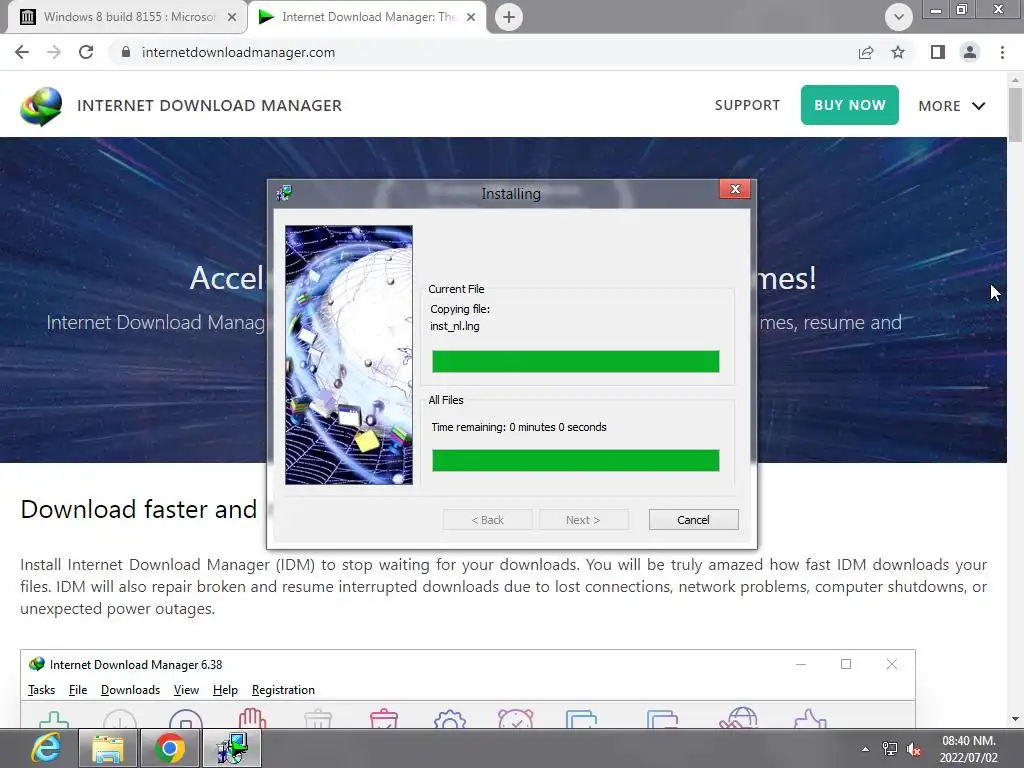Open View menu in IDM image

[x=186, y=690]
